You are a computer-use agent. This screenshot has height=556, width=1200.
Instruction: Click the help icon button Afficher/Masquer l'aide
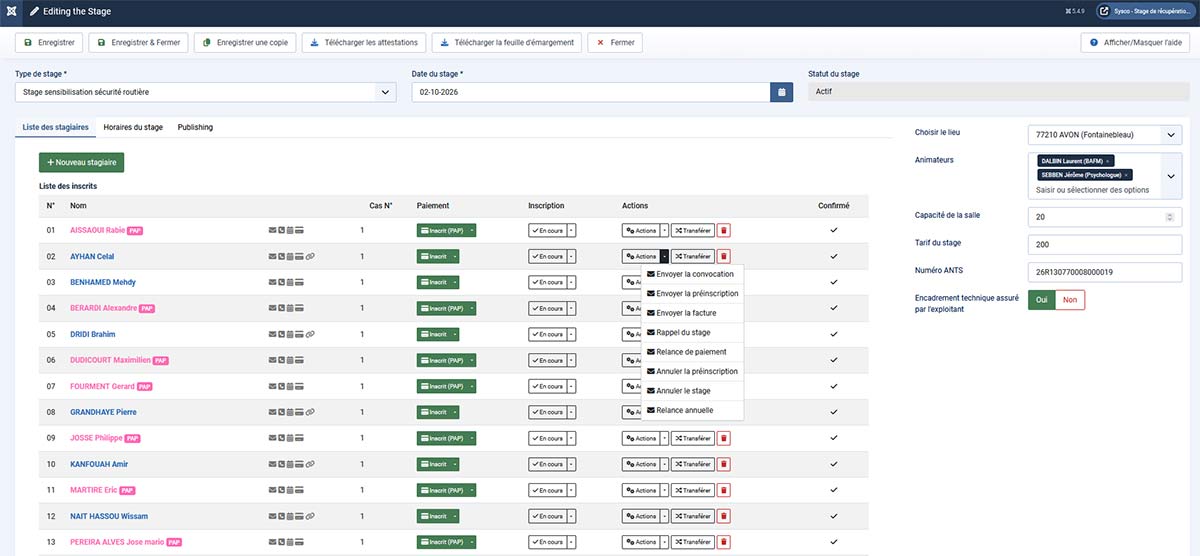click(x=1136, y=43)
